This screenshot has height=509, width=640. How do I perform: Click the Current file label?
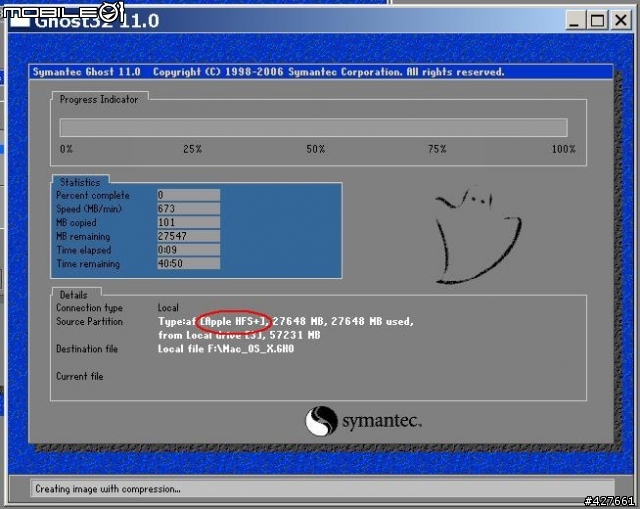click(x=80, y=376)
